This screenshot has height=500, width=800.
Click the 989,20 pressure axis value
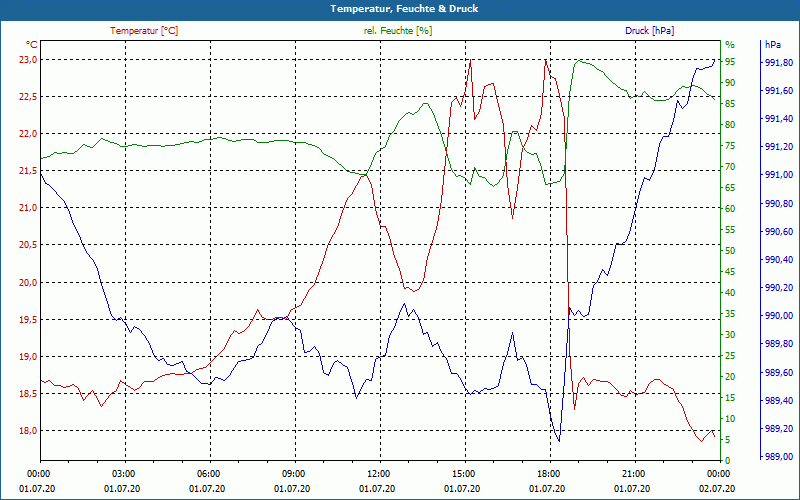tap(779, 429)
